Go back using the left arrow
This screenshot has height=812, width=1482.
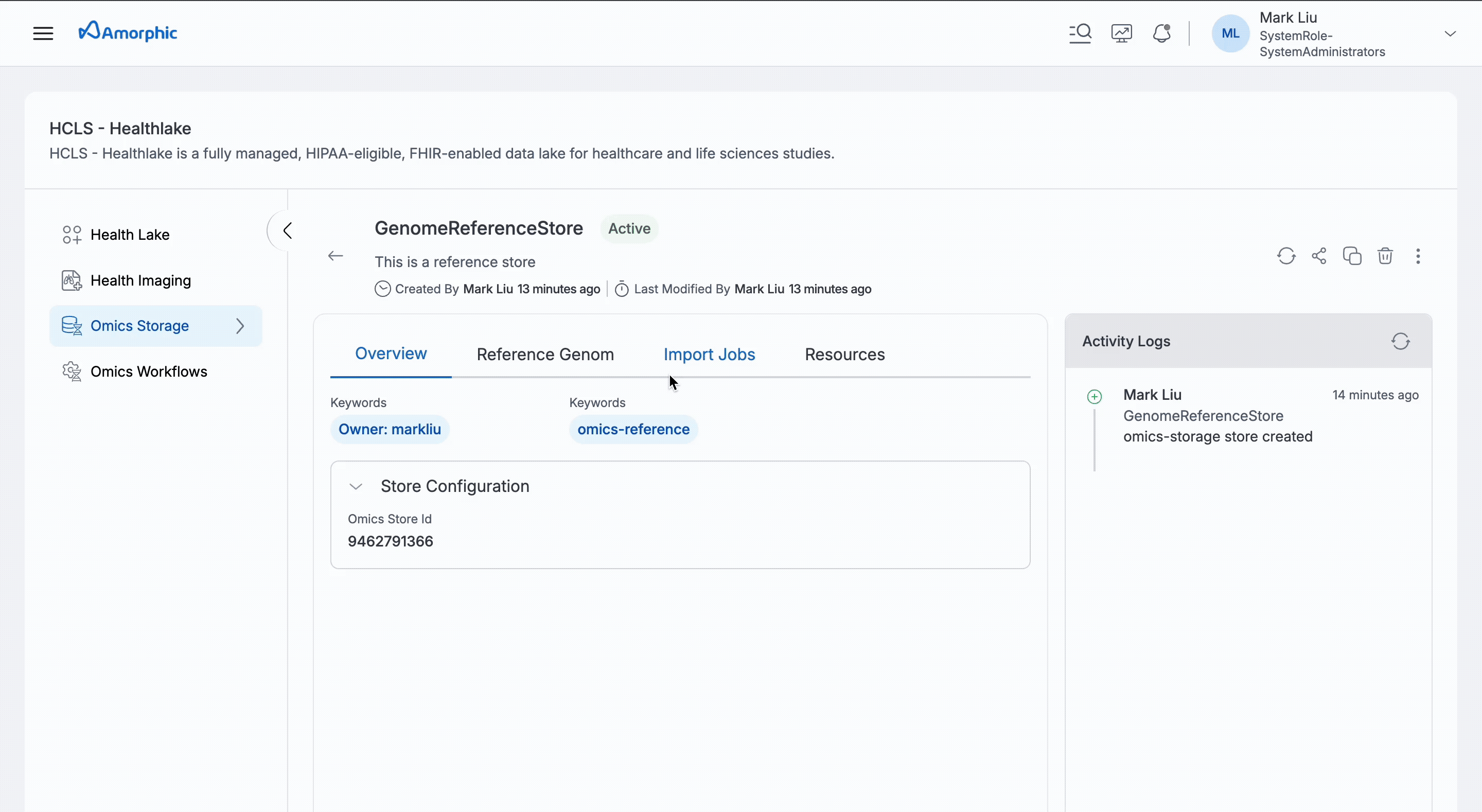[x=336, y=256]
